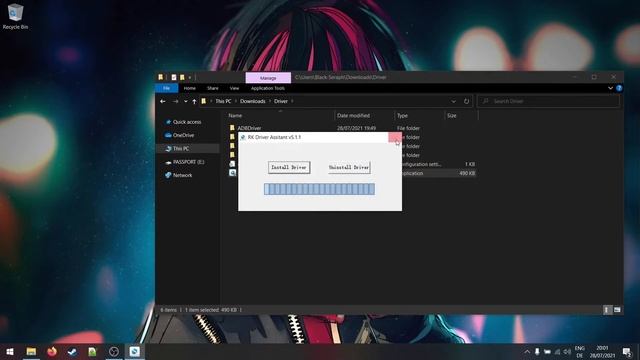Click Install Driver button

coord(289,167)
